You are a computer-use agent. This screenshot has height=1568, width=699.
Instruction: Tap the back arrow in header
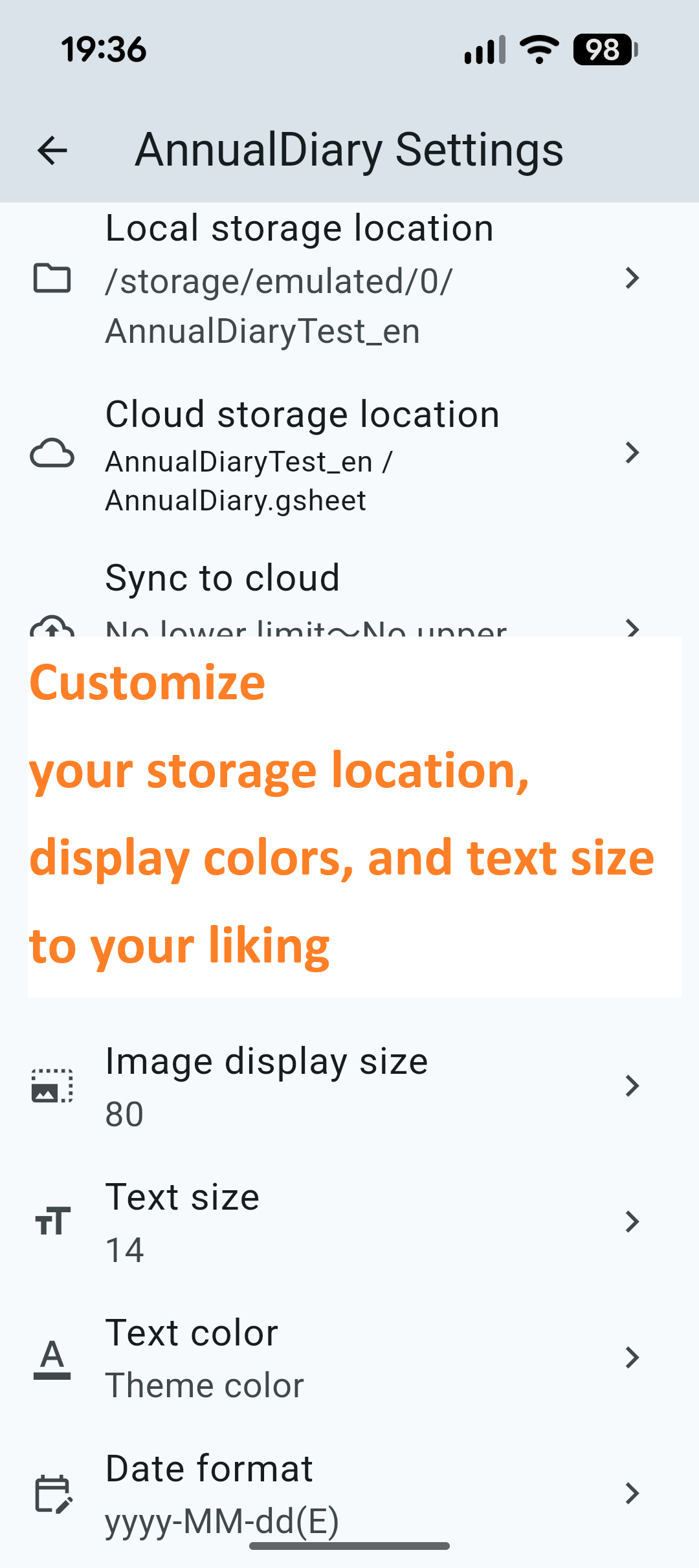tap(52, 151)
